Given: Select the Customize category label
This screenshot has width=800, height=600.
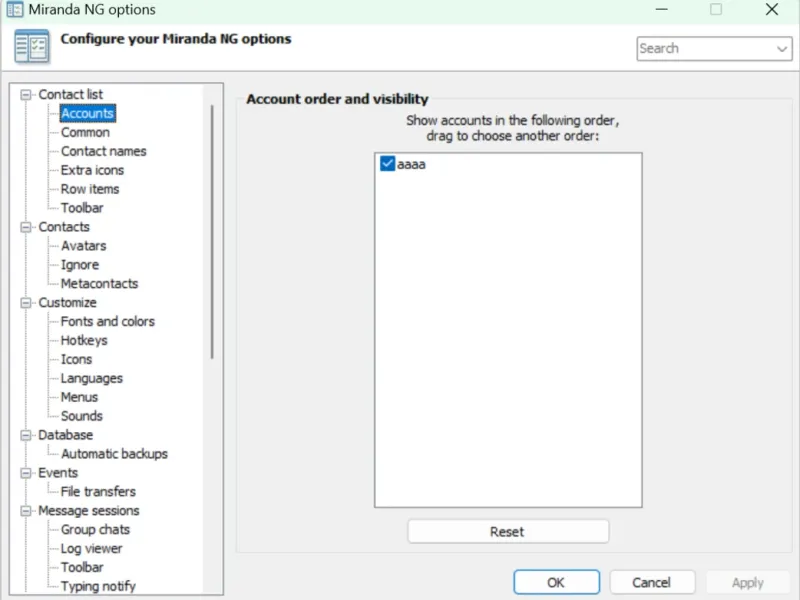Looking at the screenshot, I should coord(67,302).
